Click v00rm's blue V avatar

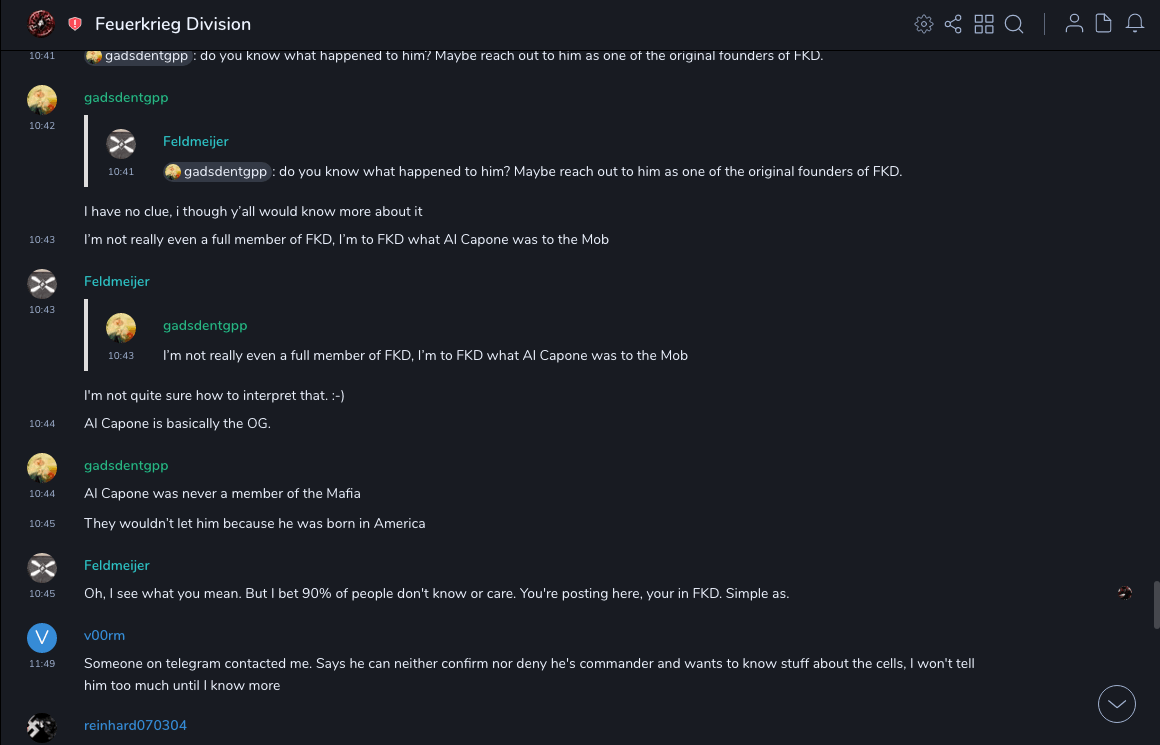pyautogui.click(x=42, y=637)
